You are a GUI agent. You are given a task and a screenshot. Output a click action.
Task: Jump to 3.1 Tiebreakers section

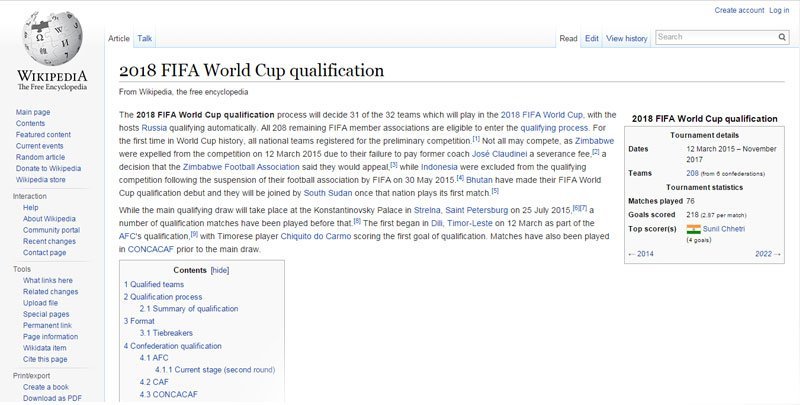point(166,333)
